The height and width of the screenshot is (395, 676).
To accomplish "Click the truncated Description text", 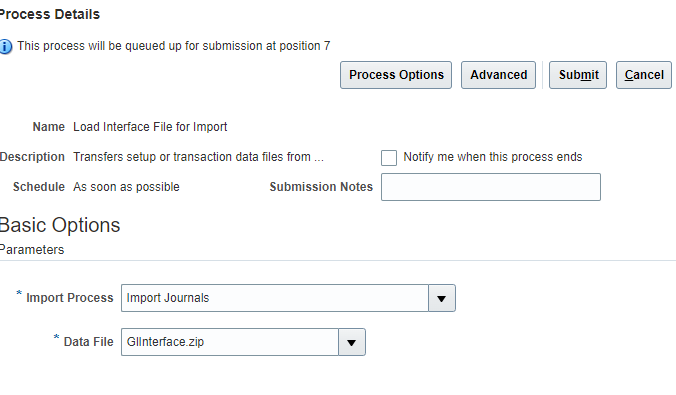I will tap(198, 157).
